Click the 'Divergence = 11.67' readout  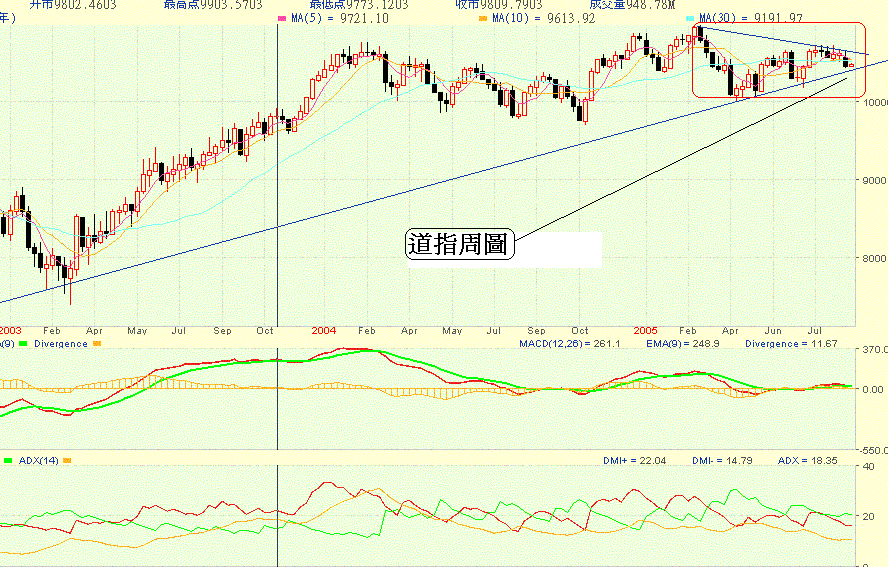[x=791, y=344]
